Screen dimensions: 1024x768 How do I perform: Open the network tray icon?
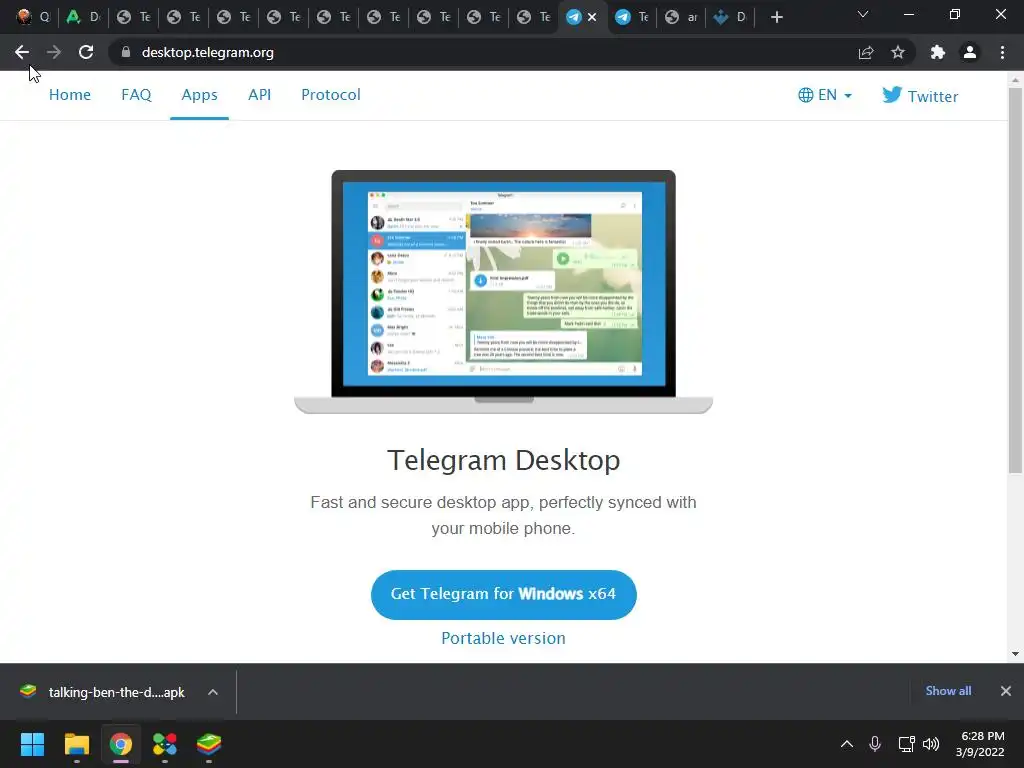click(x=906, y=744)
